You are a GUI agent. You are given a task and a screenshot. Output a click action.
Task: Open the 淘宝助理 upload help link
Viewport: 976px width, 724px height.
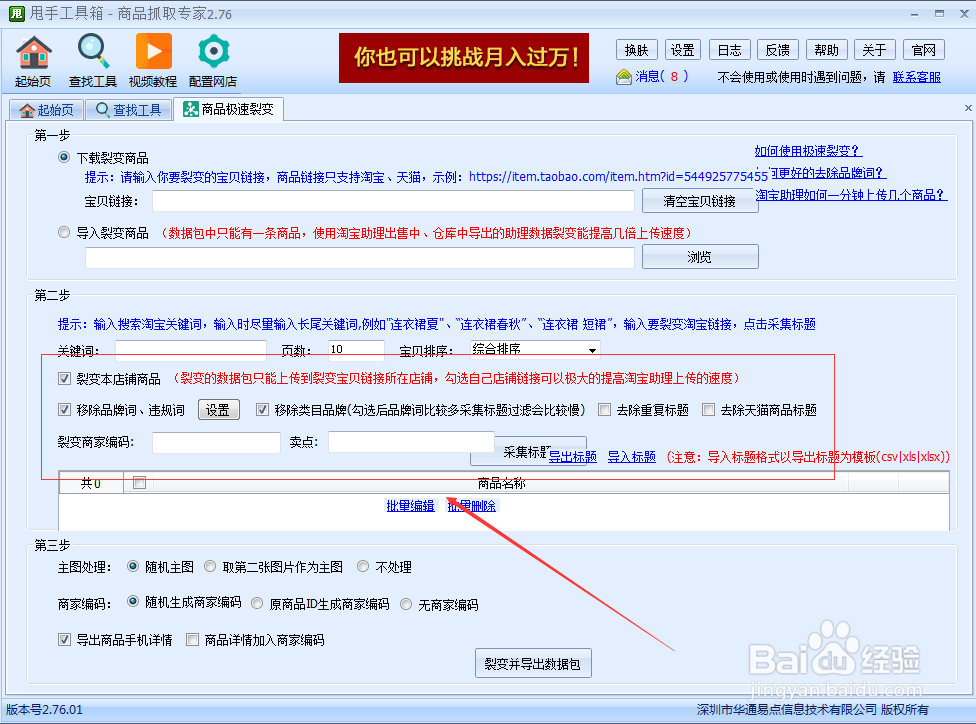pyautogui.click(x=851, y=195)
